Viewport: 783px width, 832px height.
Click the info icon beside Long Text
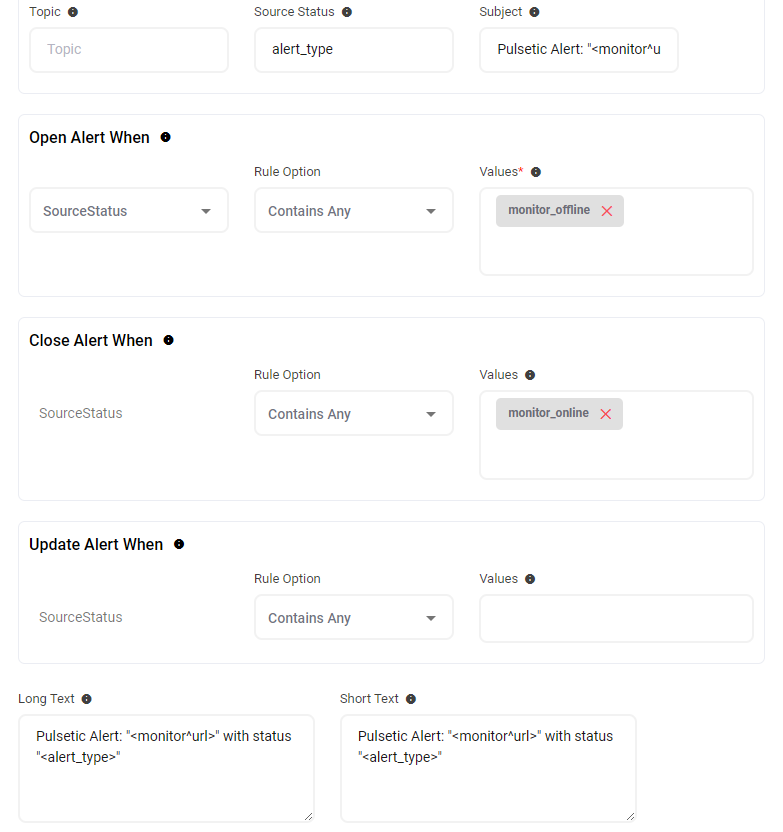click(x=86, y=699)
